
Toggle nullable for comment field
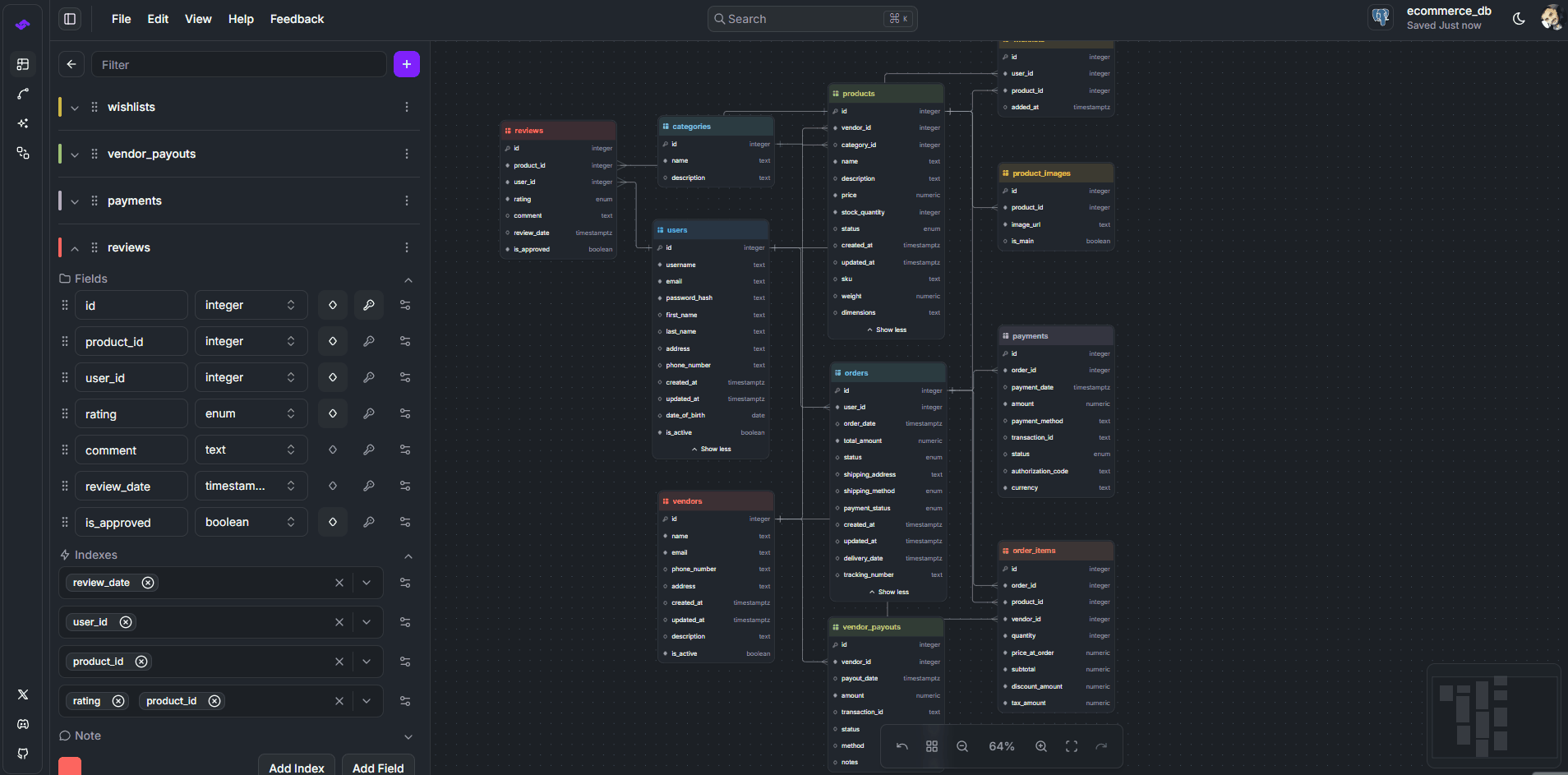coord(333,450)
